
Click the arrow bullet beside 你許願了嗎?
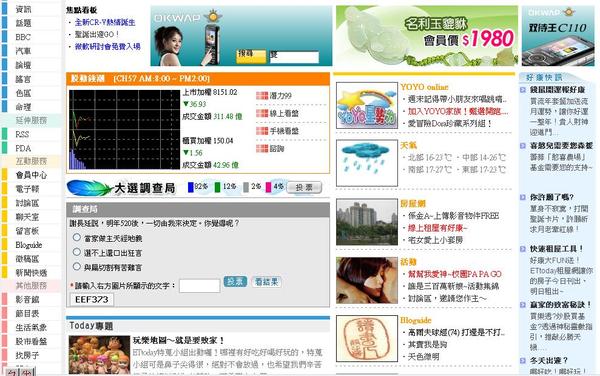(523, 197)
